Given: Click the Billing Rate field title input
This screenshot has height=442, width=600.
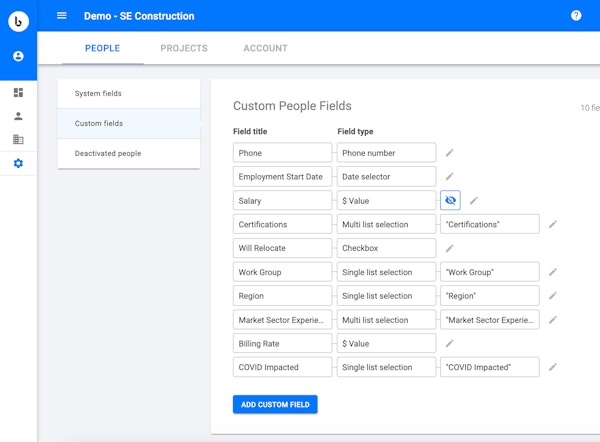Looking at the screenshot, I should 282,343.
